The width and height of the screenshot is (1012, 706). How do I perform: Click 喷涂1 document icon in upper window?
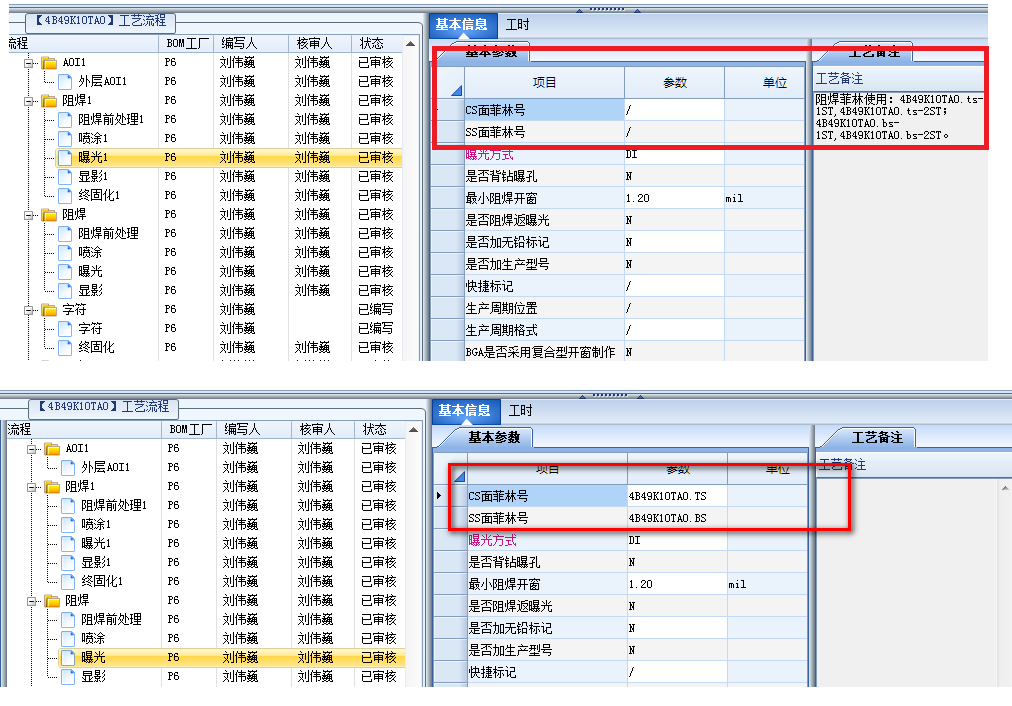(65, 138)
